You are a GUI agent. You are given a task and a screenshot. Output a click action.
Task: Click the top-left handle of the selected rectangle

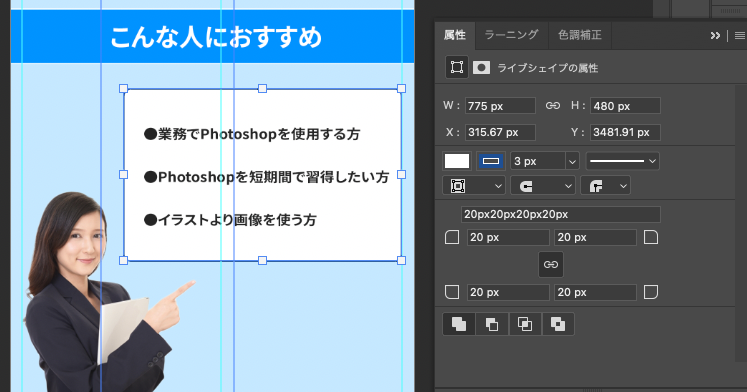(123, 89)
